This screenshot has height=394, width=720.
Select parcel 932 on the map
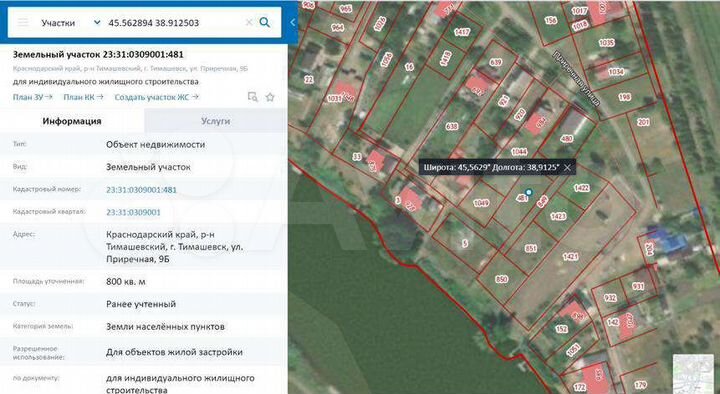point(610,298)
